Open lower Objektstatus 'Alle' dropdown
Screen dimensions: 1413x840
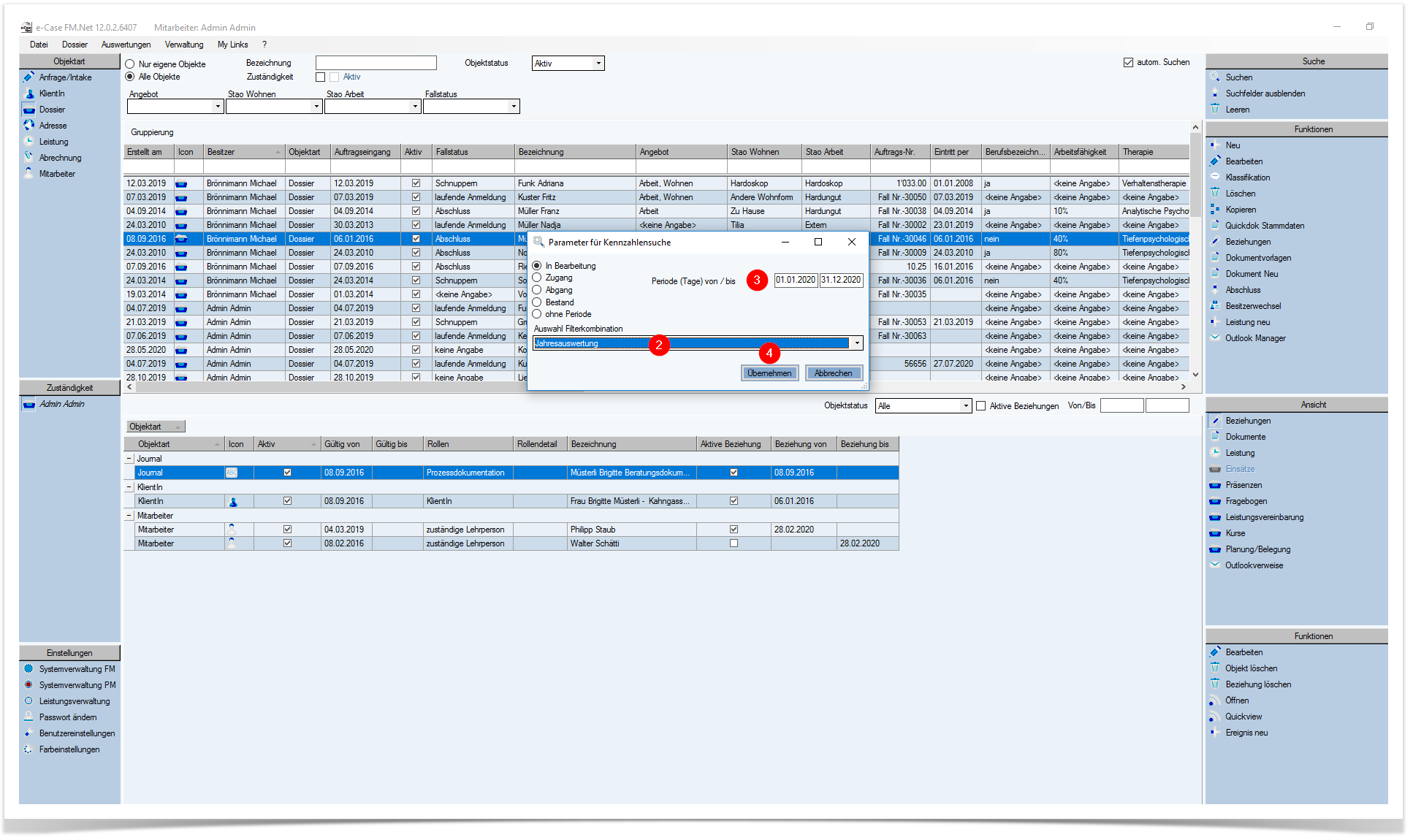click(966, 406)
